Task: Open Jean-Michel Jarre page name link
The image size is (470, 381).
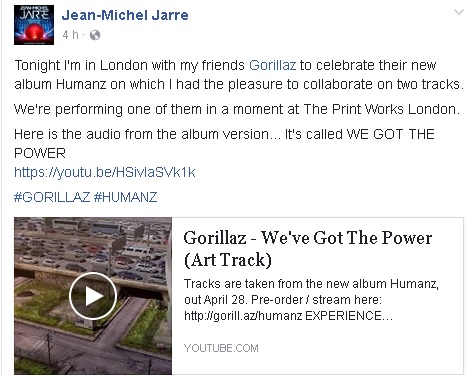Action: click(x=125, y=15)
